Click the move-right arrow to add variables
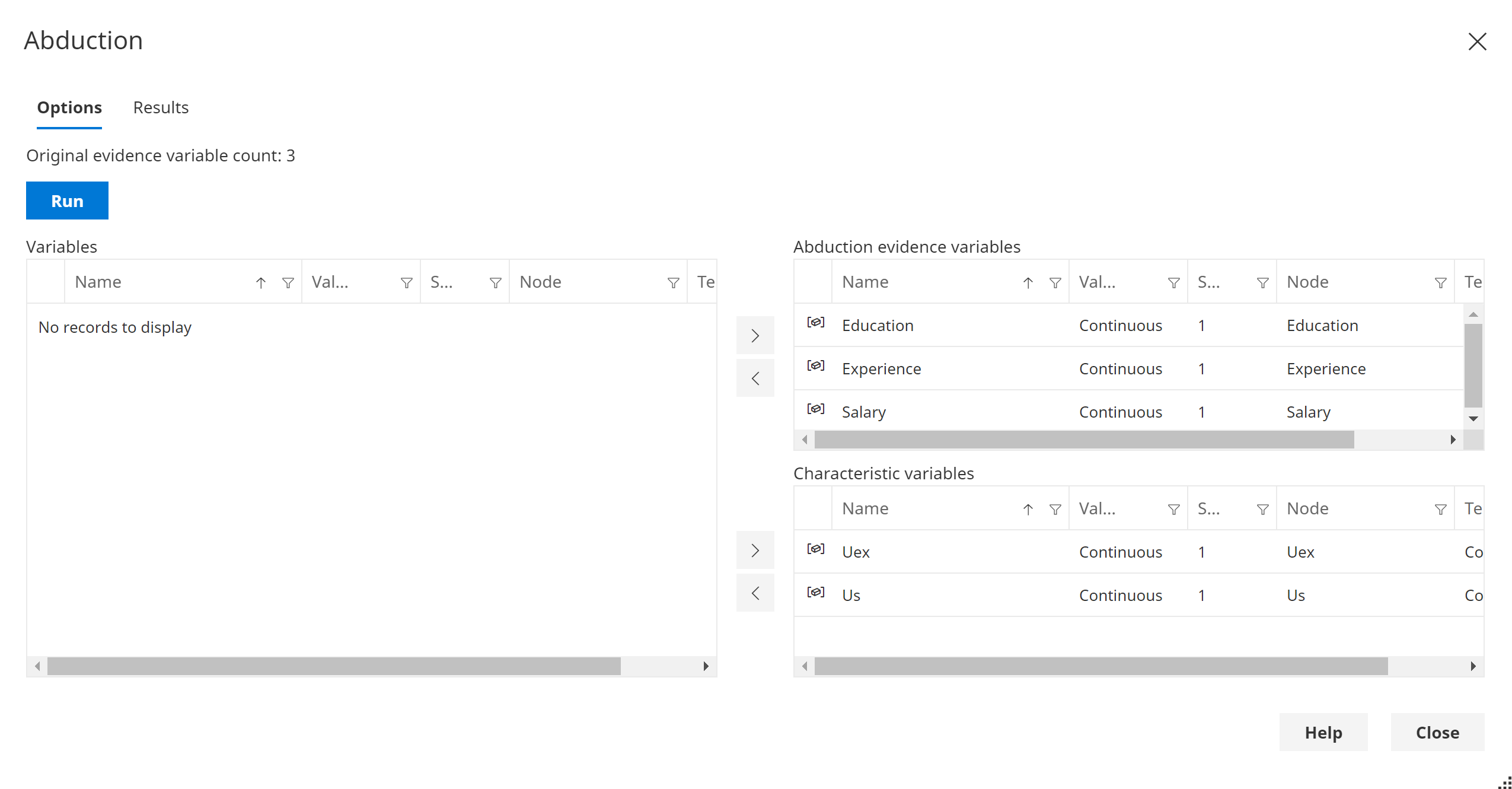Screen dimensions: 1512x789 coord(755,335)
